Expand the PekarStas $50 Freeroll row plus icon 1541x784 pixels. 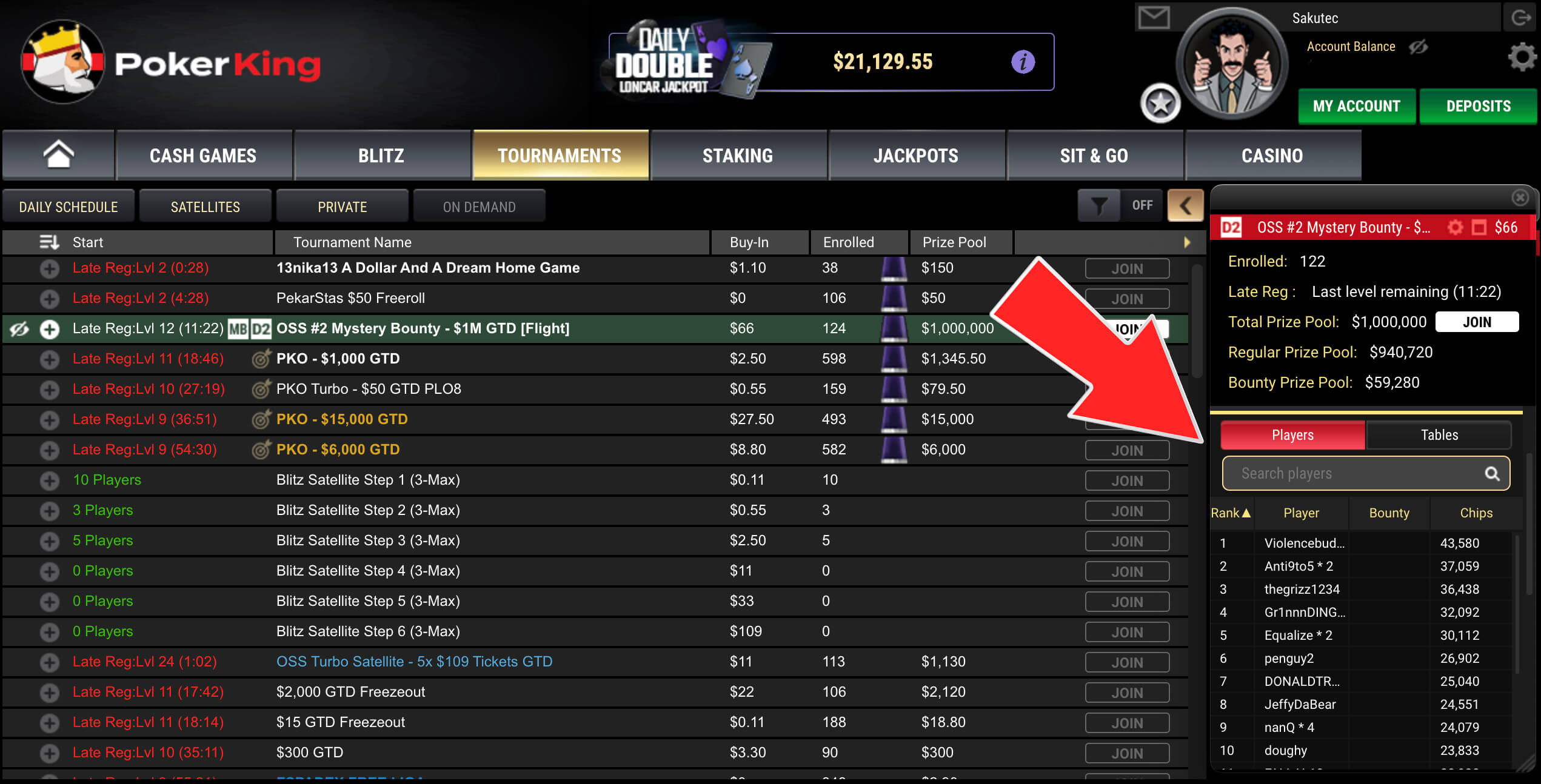click(49, 298)
